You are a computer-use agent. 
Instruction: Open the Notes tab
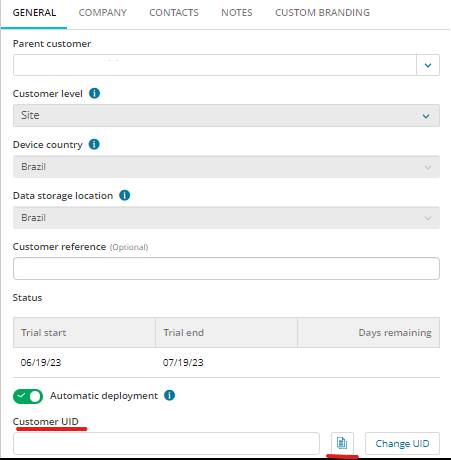[237, 13]
